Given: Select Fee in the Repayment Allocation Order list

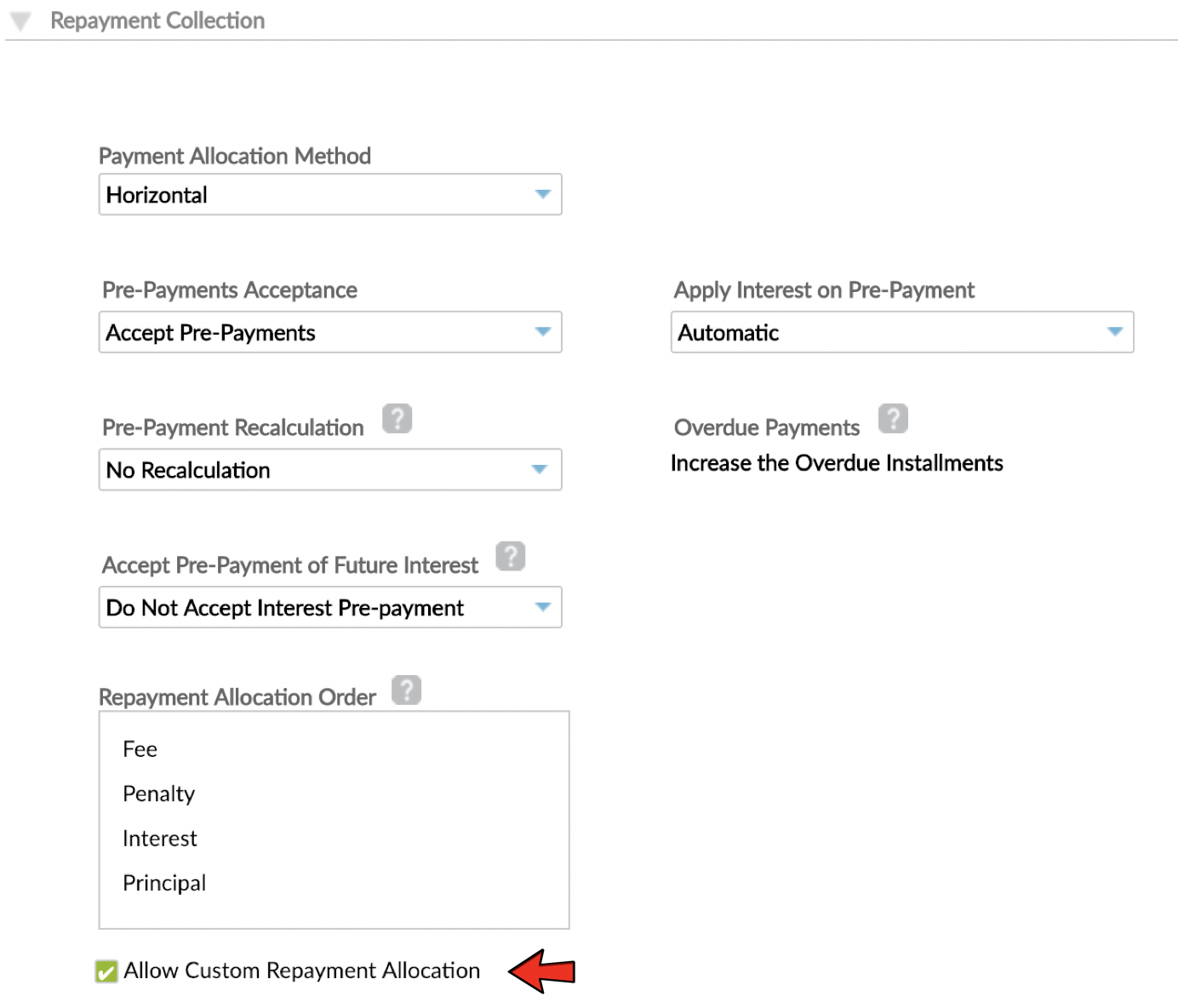Looking at the screenshot, I should [x=140, y=748].
